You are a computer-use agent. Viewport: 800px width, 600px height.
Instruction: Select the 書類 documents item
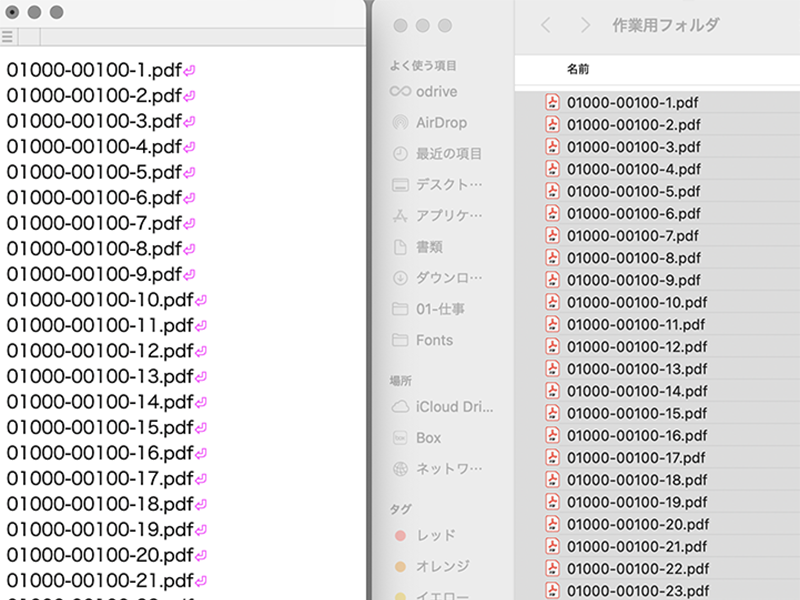click(x=429, y=247)
